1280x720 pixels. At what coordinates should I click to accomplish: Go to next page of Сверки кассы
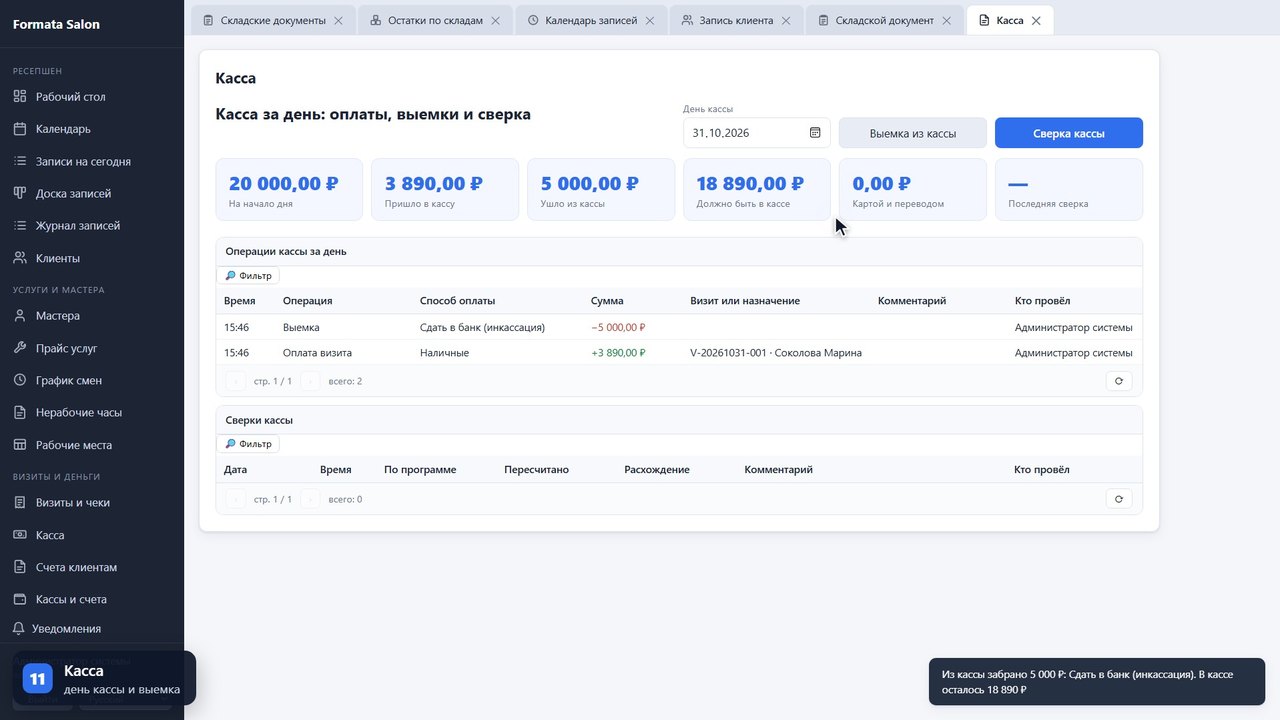[x=310, y=499]
